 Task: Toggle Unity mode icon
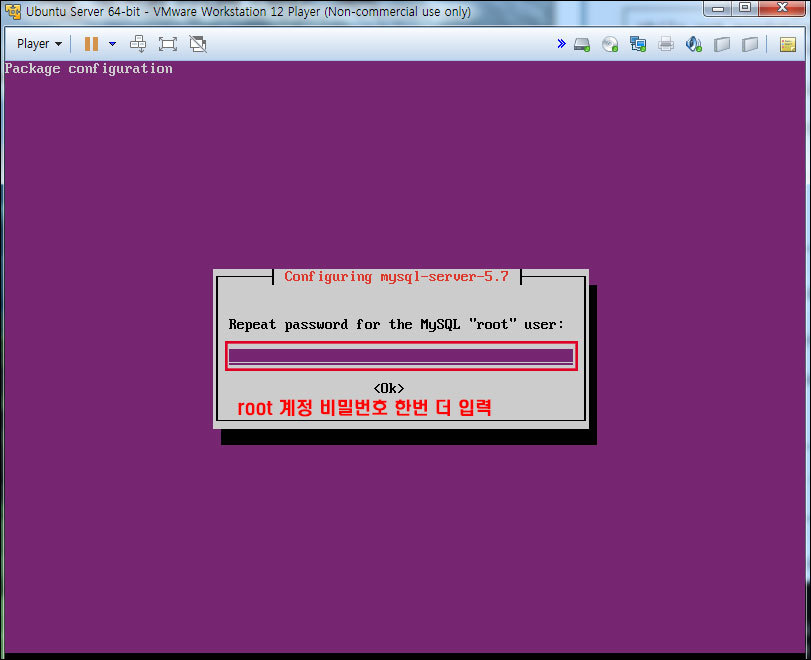[x=198, y=44]
